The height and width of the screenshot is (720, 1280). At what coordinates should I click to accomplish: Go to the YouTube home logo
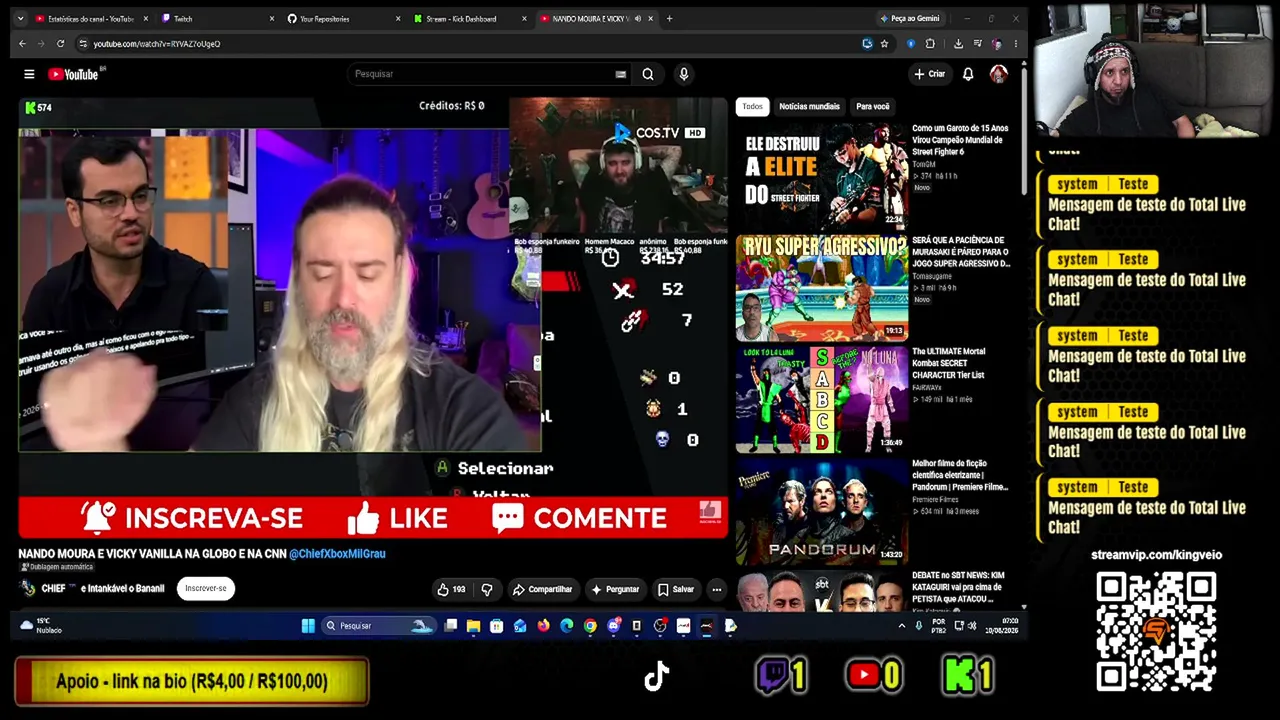tap(73, 74)
